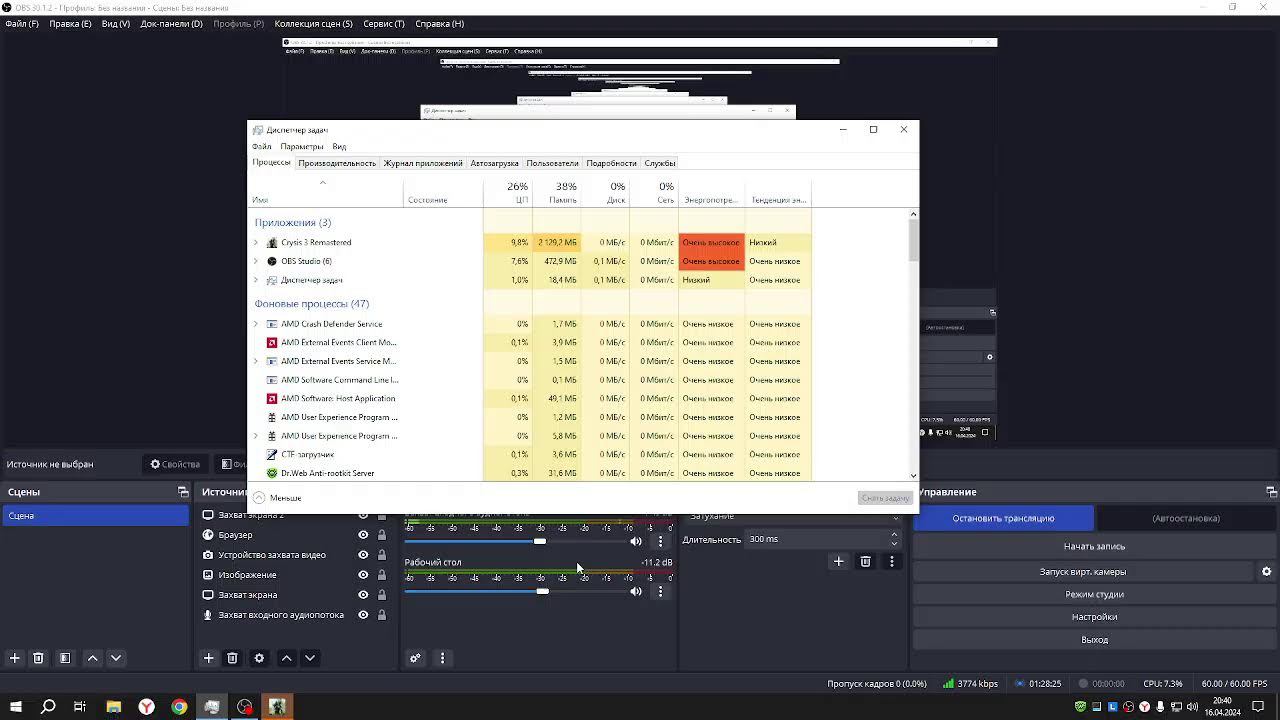This screenshot has height=720, width=1280.
Task: Expand OBS Studio (6) process group
Action: 256,261
